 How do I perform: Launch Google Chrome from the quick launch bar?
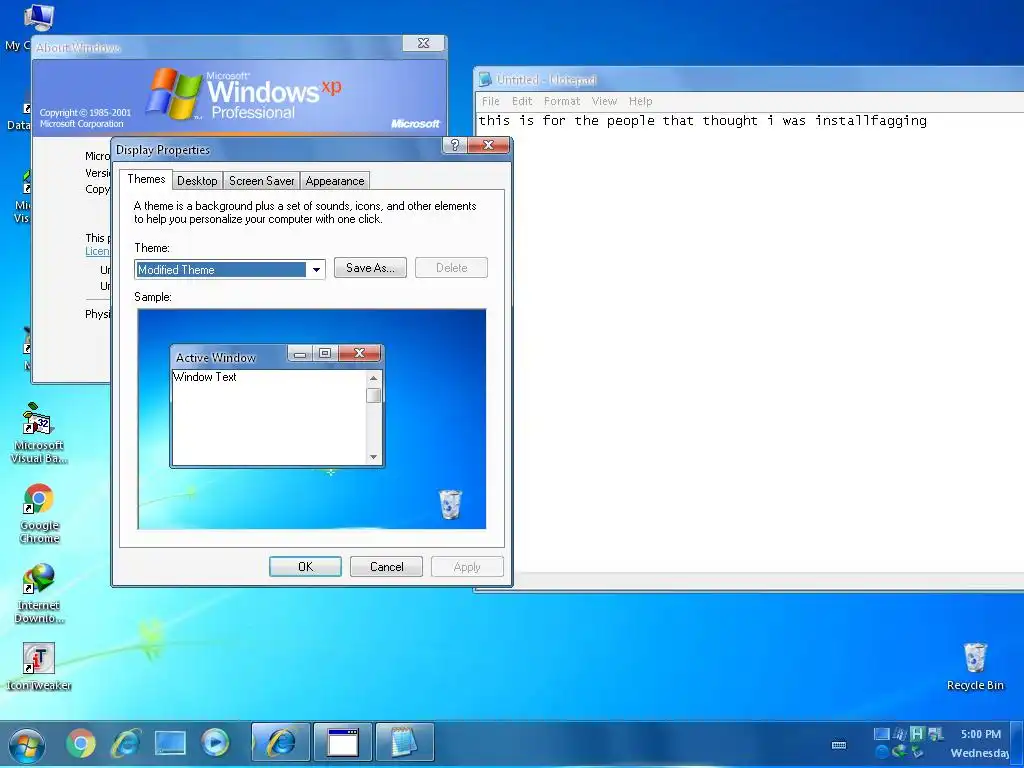(x=81, y=743)
